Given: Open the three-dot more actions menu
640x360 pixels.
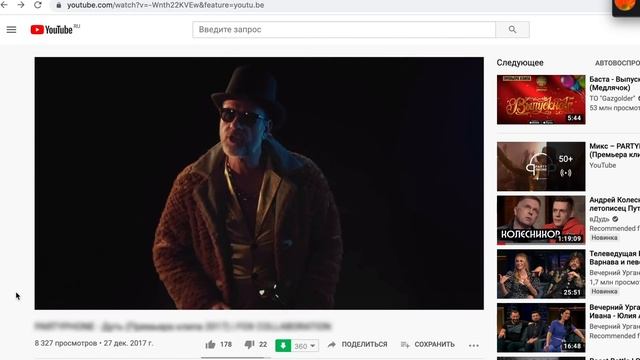Looking at the screenshot, I should [473, 345].
